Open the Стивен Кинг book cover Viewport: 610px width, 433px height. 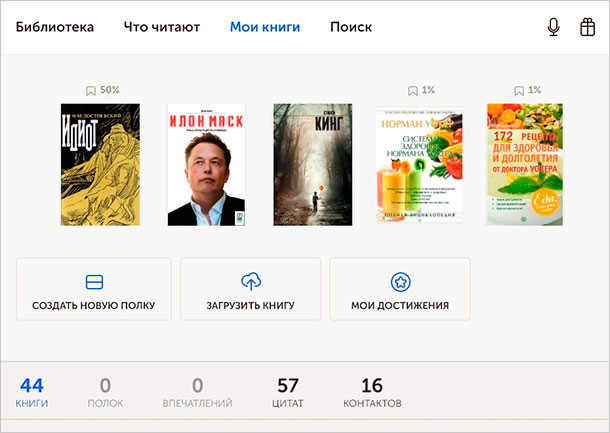(313, 165)
